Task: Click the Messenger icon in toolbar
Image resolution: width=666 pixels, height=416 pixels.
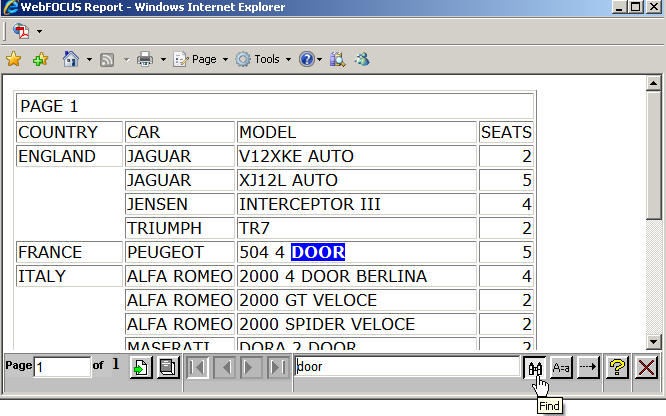Action: click(362, 59)
